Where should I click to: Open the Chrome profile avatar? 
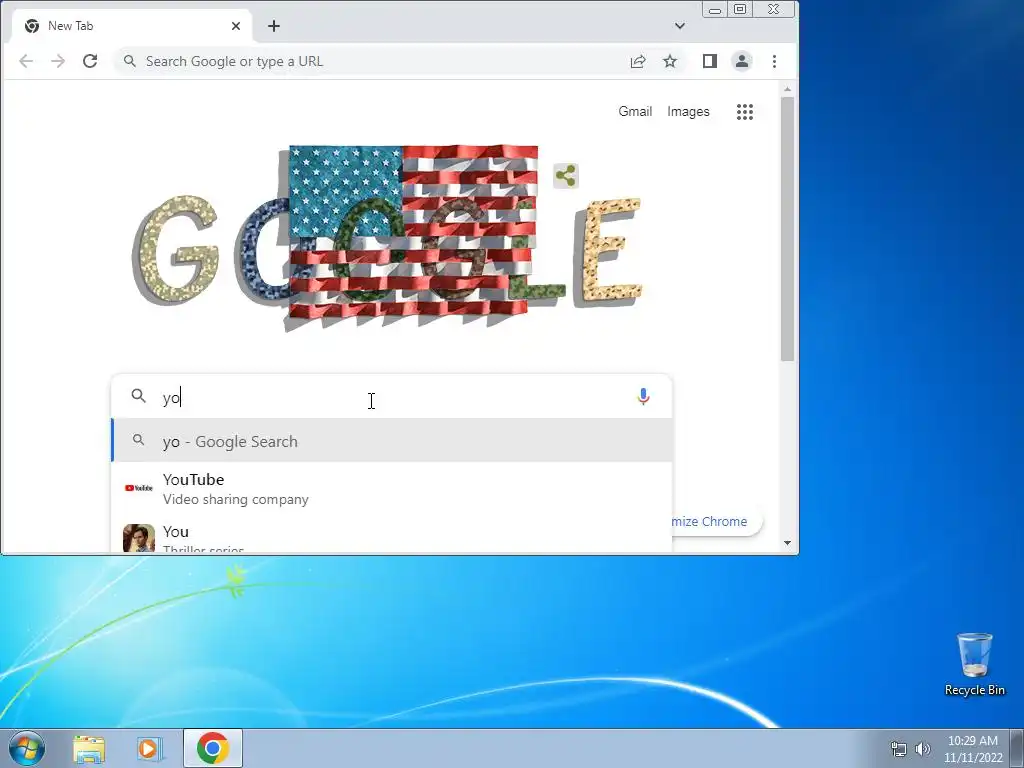[742, 61]
